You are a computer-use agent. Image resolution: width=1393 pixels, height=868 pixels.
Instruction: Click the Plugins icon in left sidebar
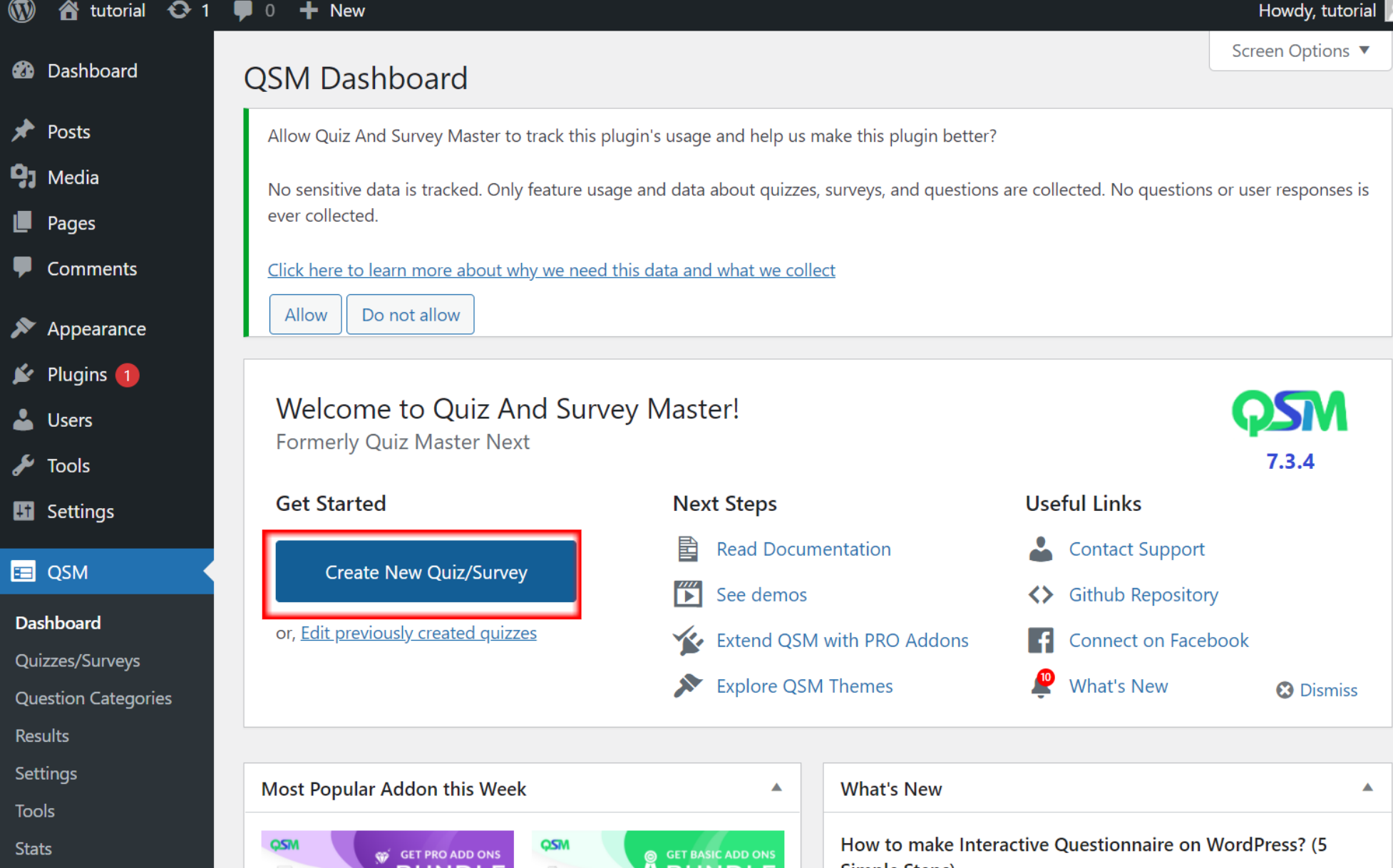[x=26, y=374]
